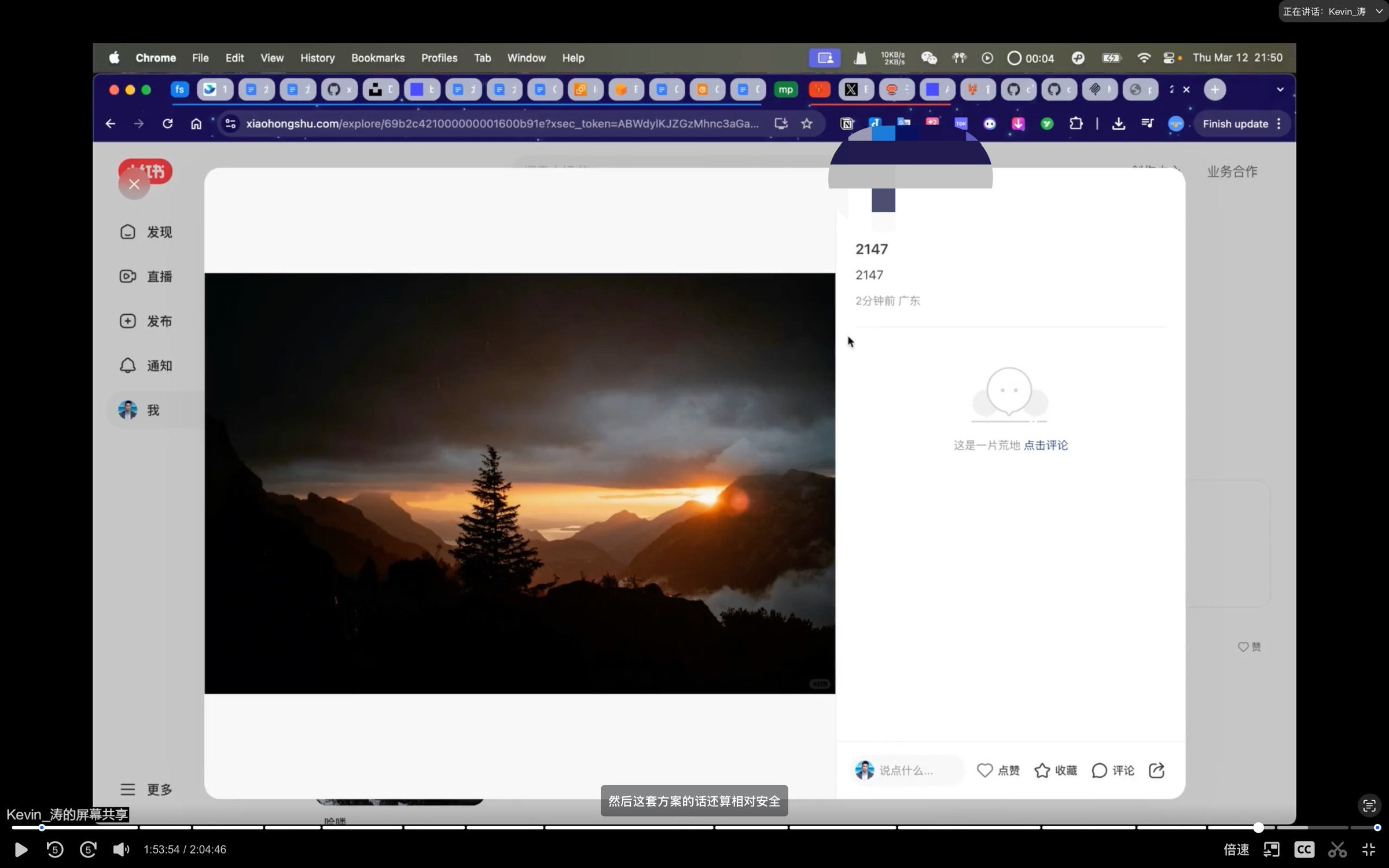
Task: Open the 倍速 playback speed menu
Action: click(1236, 849)
